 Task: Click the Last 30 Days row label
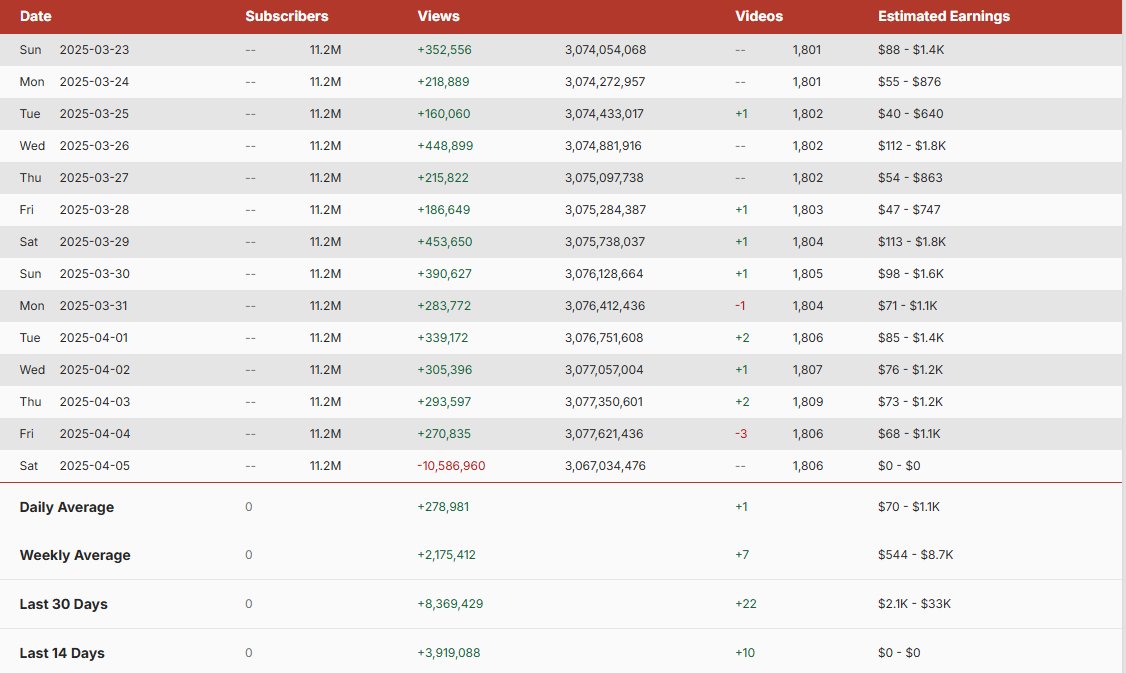(x=63, y=604)
